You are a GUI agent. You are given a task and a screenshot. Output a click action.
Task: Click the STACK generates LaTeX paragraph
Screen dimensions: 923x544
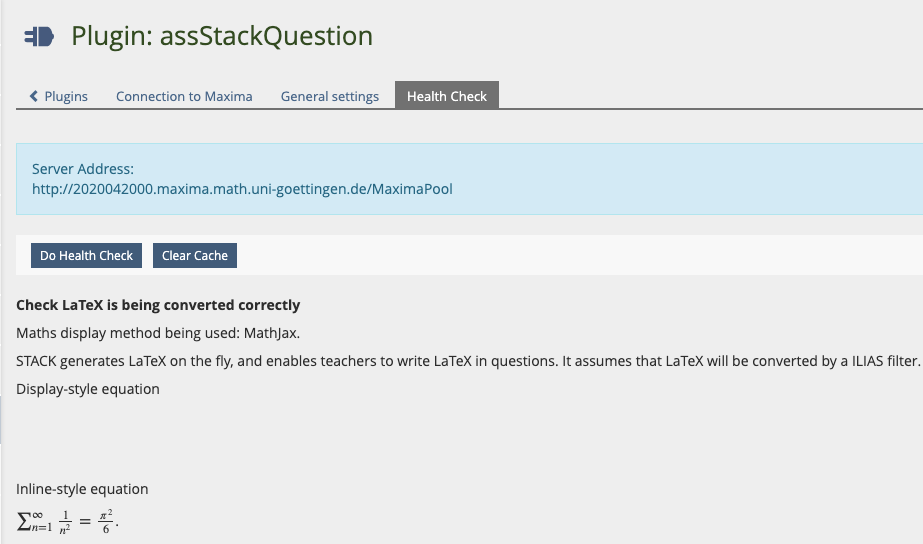pos(466,361)
